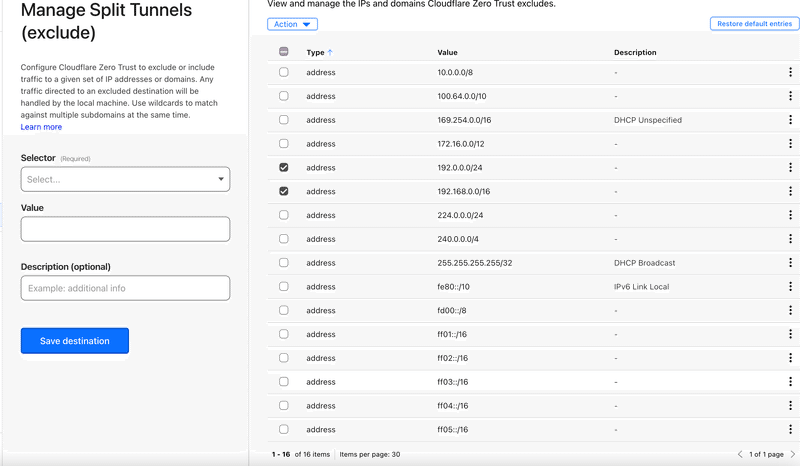Open row menu for ff01::/16
This screenshot has height=466, width=800.
(790, 334)
